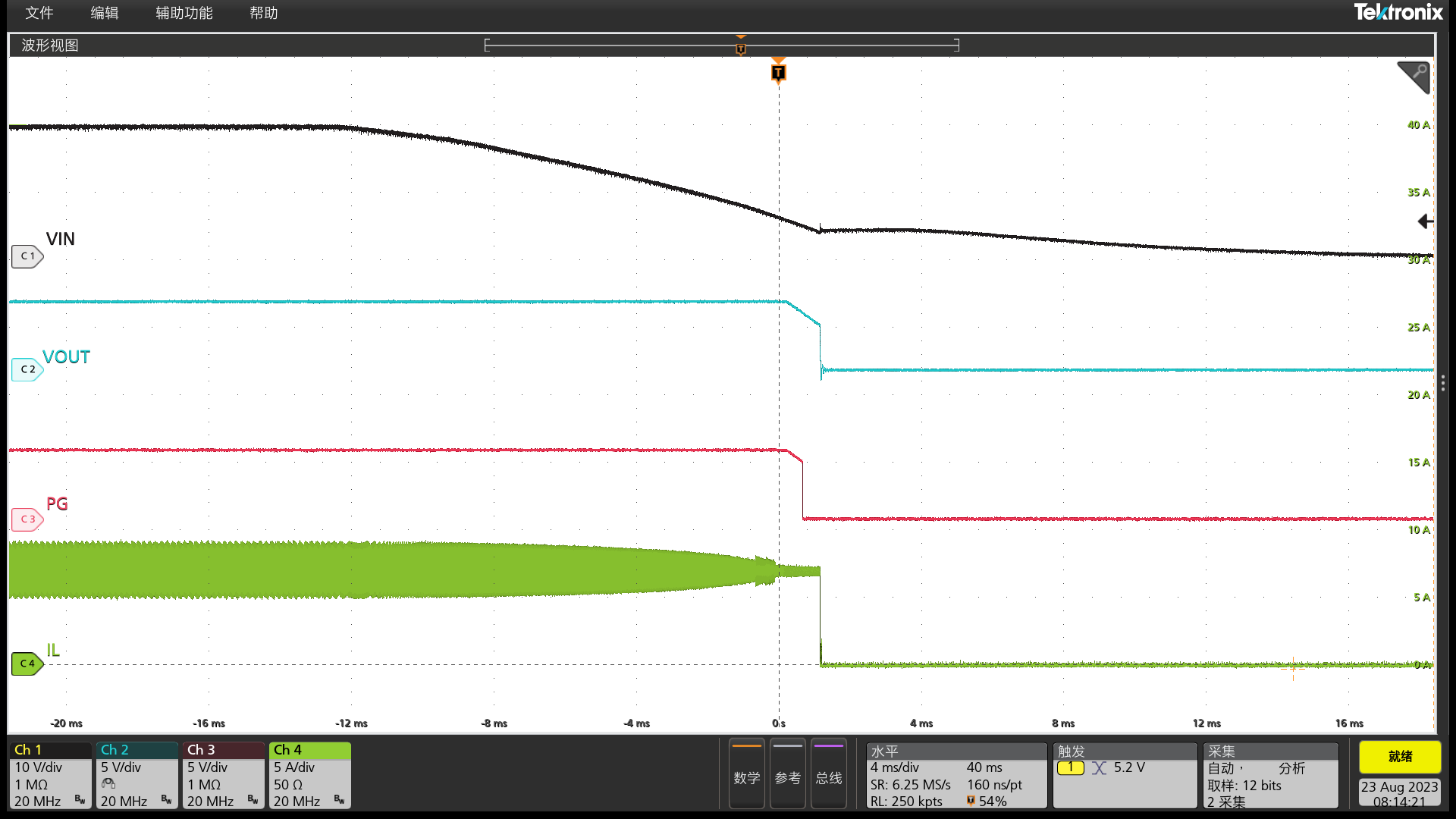Toggle the yellow 就绪 run status button
Viewport: 1456px width, 819px height.
point(1399,756)
